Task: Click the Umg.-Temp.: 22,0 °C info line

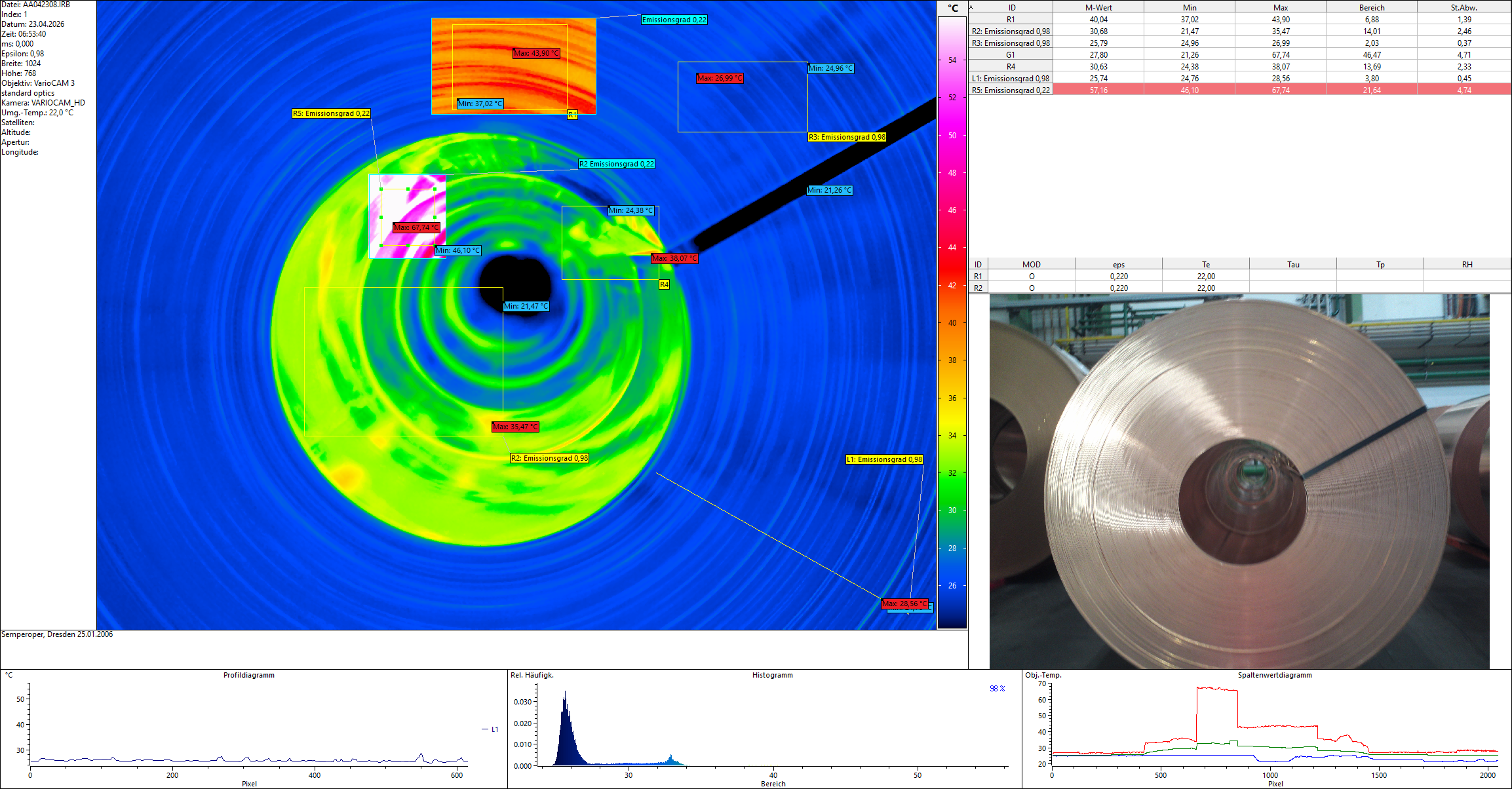Action: 37,113
